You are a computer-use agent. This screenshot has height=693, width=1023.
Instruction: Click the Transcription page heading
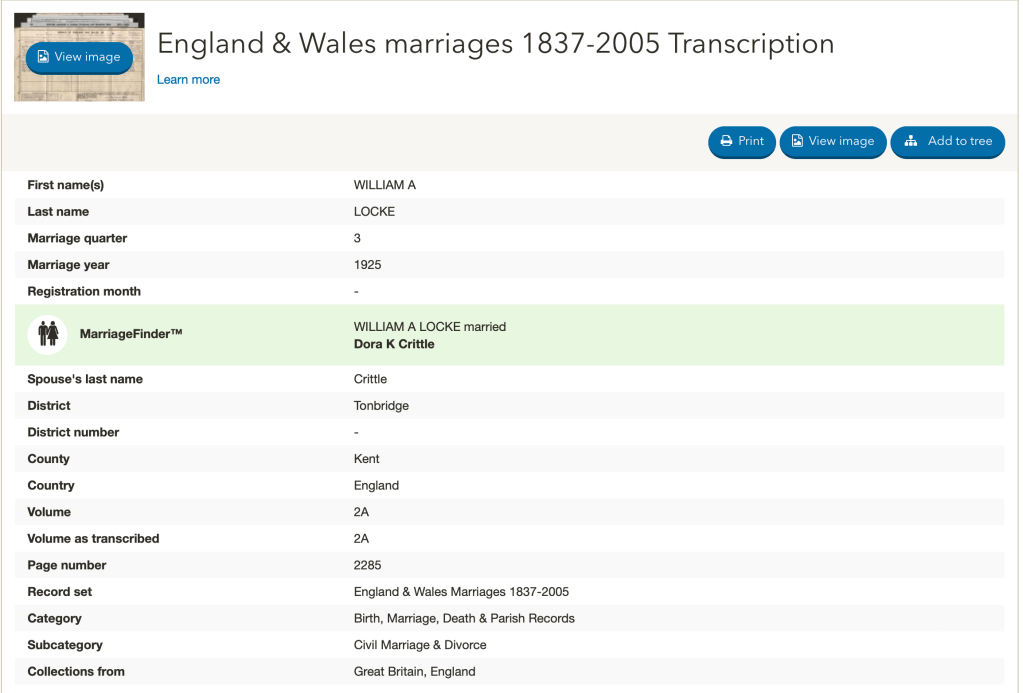click(495, 44)
